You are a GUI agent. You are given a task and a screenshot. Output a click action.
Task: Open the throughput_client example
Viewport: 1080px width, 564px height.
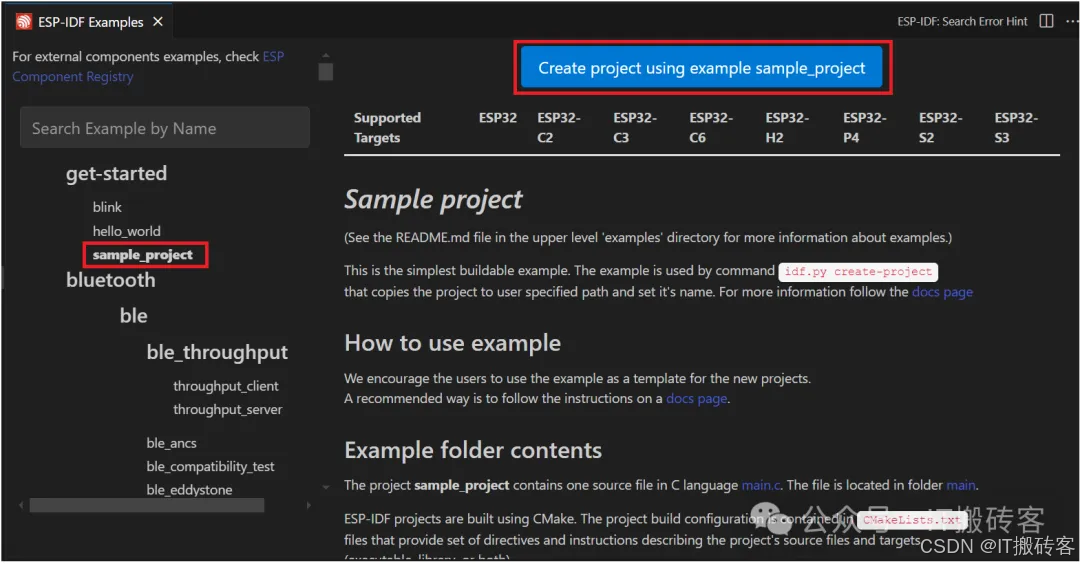[x=226, y=386]
